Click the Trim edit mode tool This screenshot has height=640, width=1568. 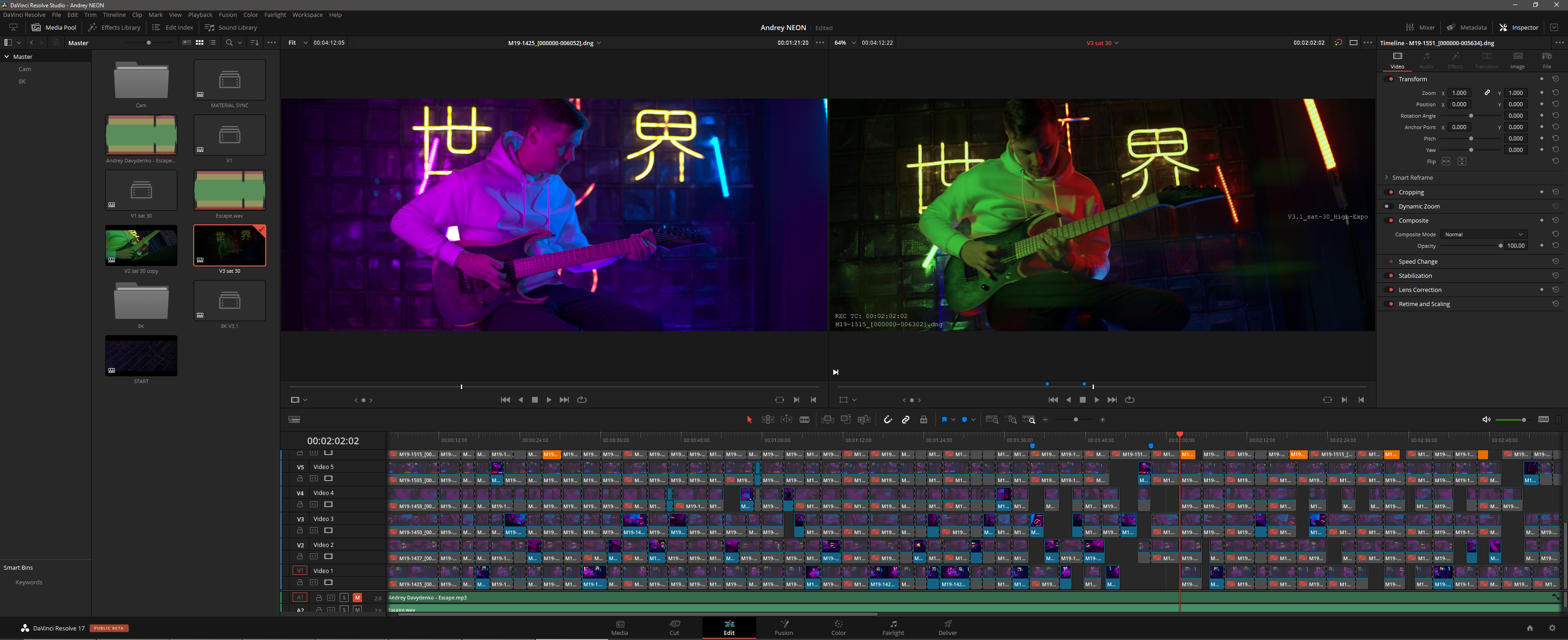pos(768,420)
